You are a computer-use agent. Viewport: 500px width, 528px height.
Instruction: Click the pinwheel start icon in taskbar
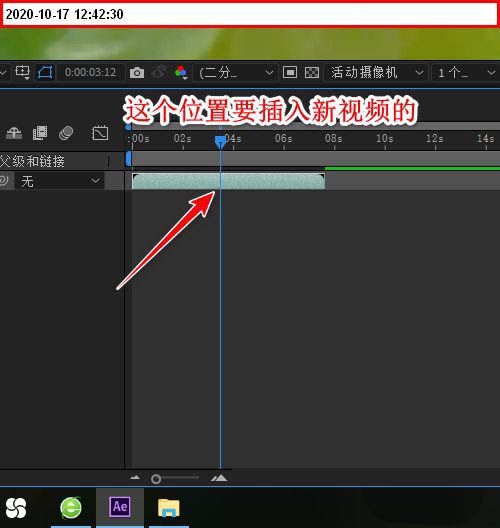coord(16,508)
